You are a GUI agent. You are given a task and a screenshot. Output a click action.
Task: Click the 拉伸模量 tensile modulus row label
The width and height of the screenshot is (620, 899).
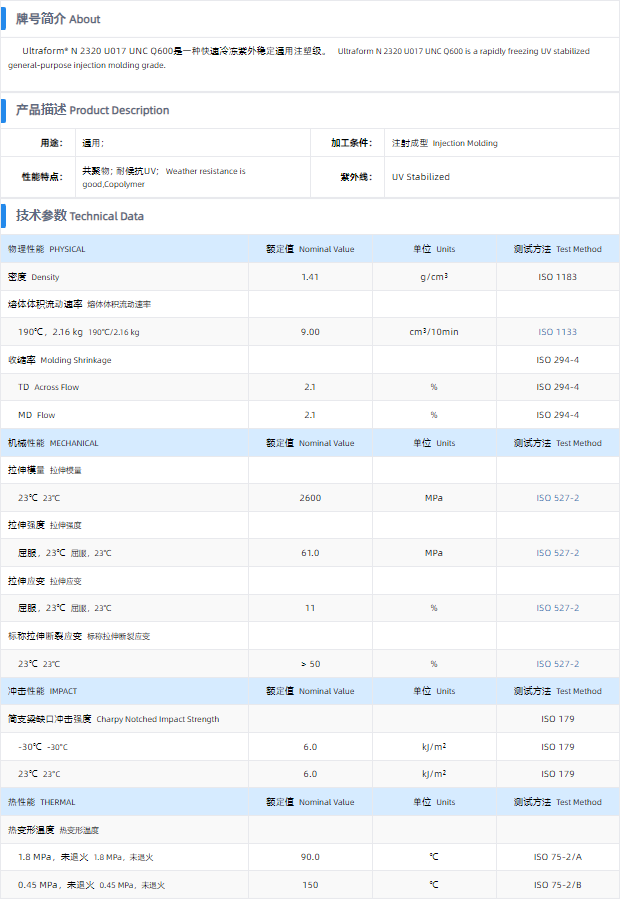coord(45,470)
